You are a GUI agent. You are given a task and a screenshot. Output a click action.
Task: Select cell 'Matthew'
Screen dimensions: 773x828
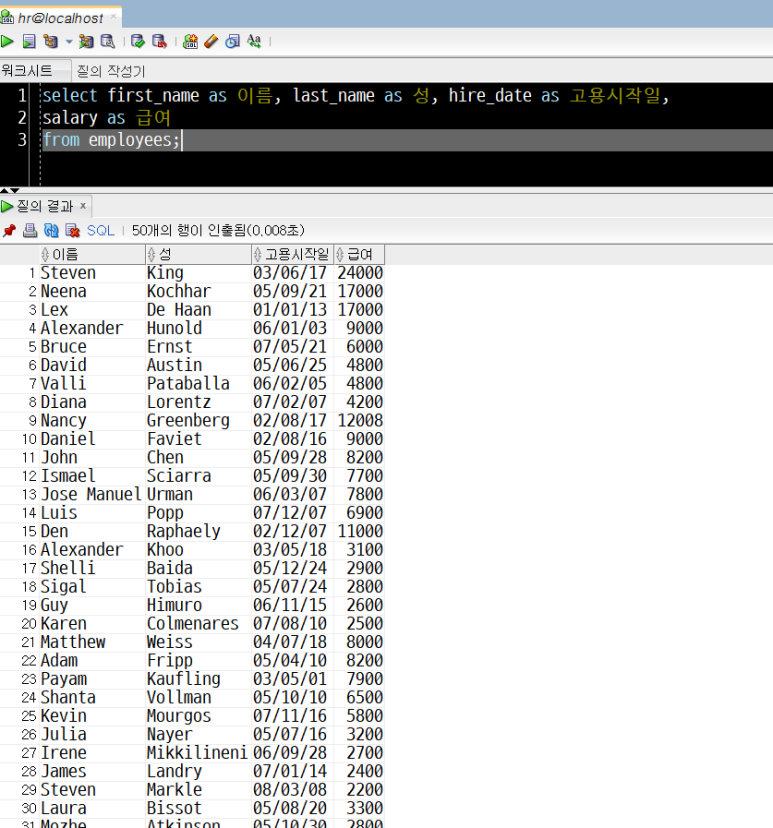point(92,643)
